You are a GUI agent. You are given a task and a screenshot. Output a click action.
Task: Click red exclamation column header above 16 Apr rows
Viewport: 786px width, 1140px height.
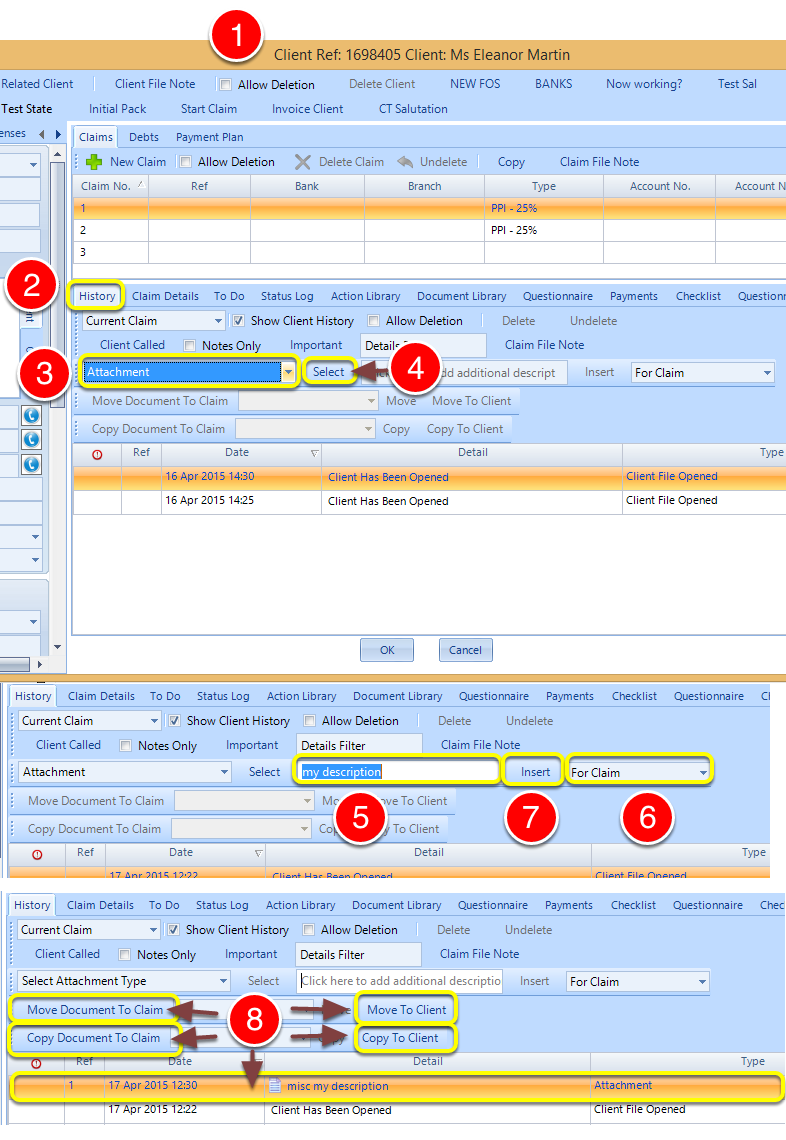click(x=97, y=454)
